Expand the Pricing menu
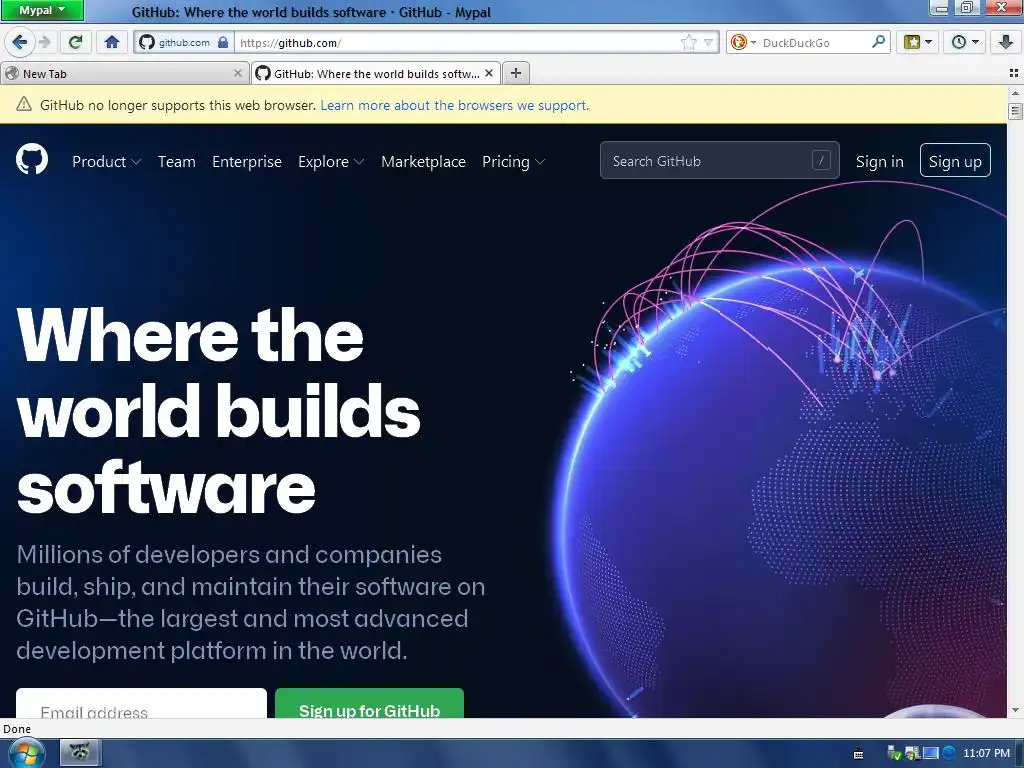The image size is (1024, 768). (x=513, y=161)
